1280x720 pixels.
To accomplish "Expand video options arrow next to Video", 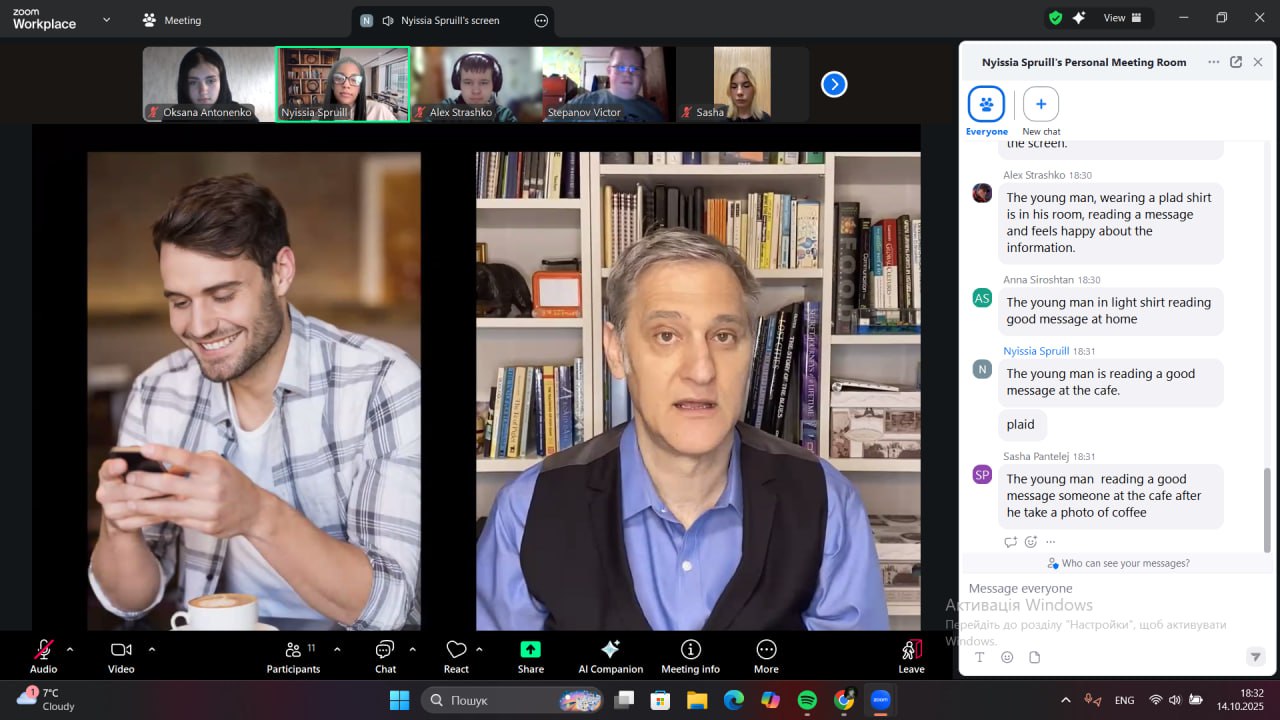I will pyautogui.click(x=152, y=649).
